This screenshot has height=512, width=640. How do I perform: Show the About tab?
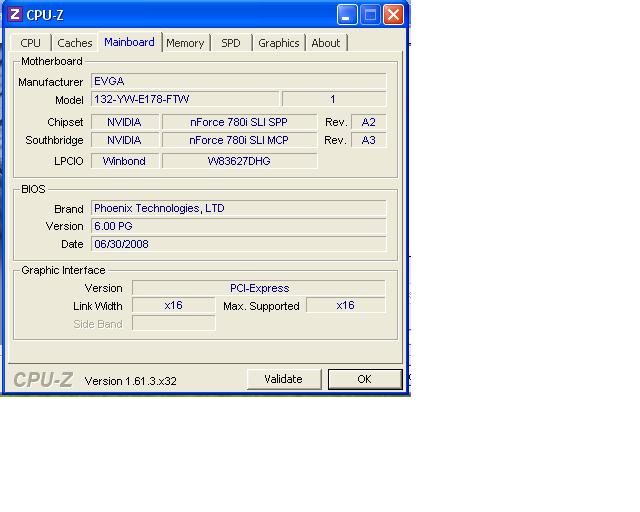pyautogui.click(x=326, y=43)
